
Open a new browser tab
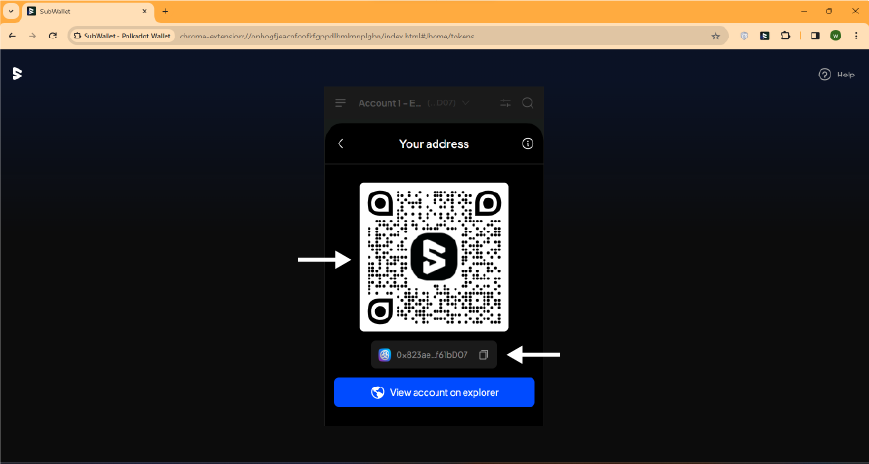(165, 11)
